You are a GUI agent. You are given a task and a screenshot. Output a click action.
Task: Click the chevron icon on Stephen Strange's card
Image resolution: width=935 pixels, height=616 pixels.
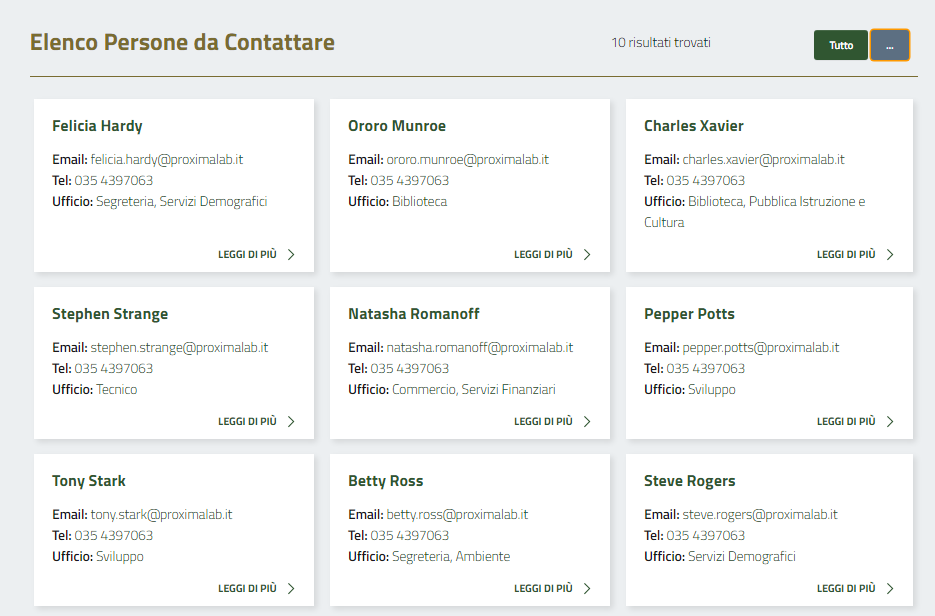[291, 421]
